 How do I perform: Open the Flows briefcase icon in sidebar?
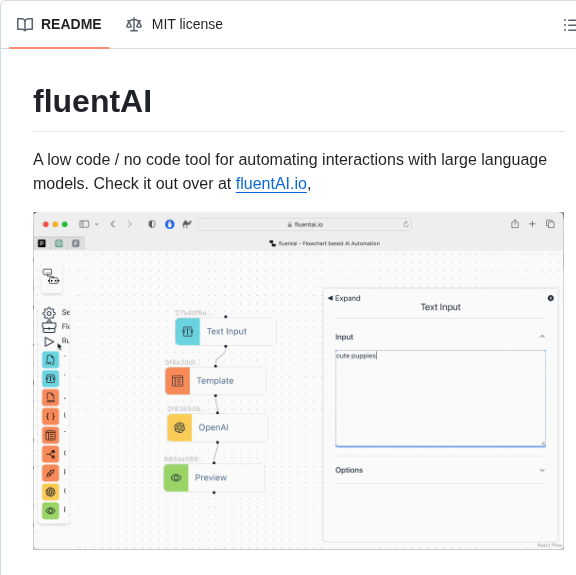[49, 327]
